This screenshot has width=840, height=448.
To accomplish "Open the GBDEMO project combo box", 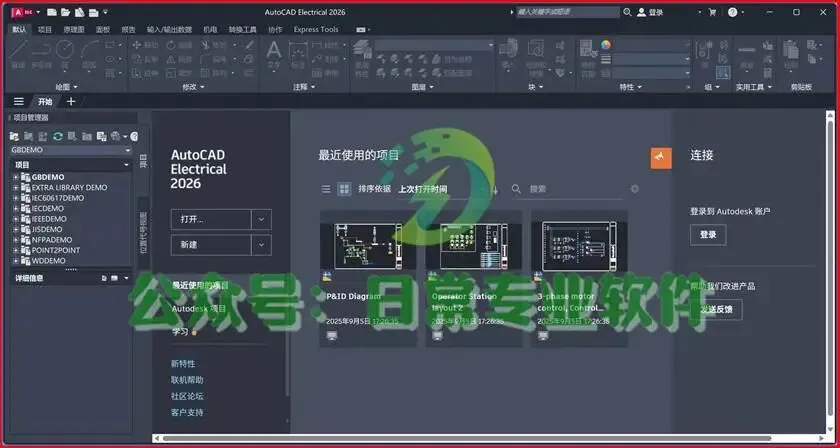I will (x=71, y=150).
